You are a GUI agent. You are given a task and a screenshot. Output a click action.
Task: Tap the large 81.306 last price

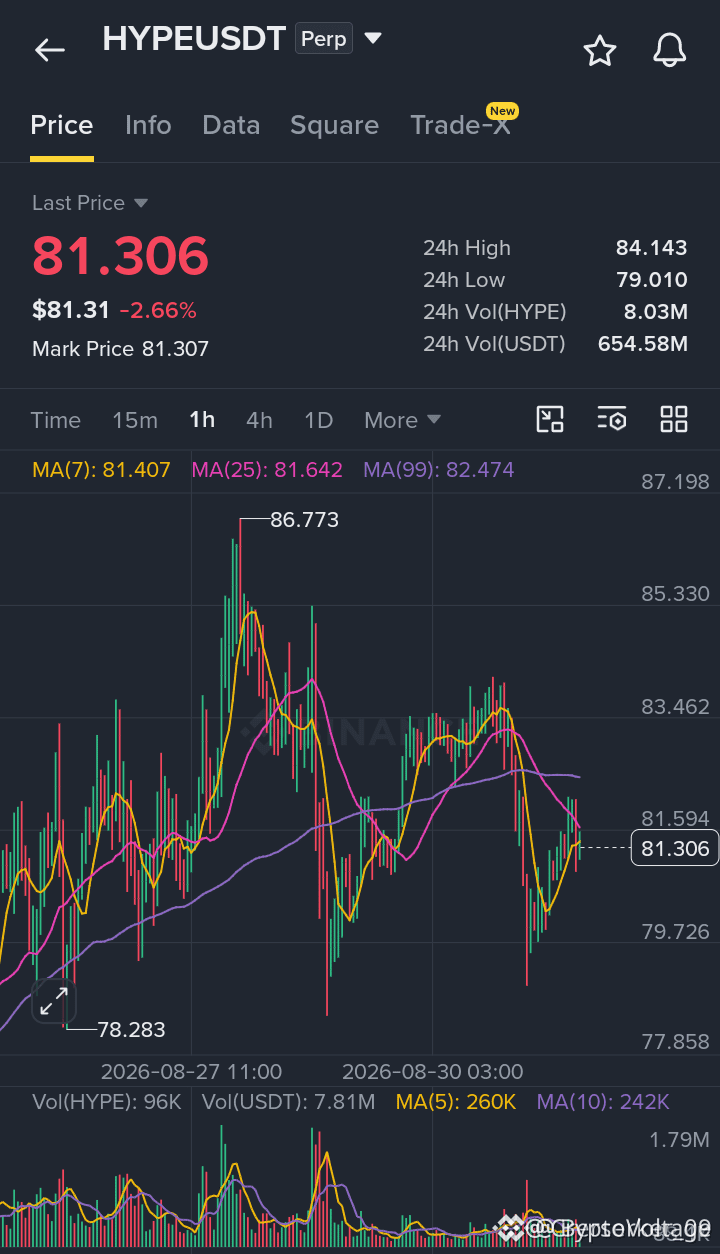point(120,256)
